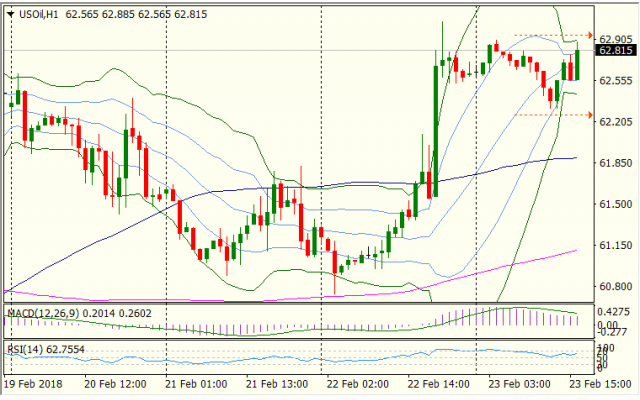640x400 pixels.
Task: Click the 20 Feb 12:00 time label
Action: (x=115, y=384)
